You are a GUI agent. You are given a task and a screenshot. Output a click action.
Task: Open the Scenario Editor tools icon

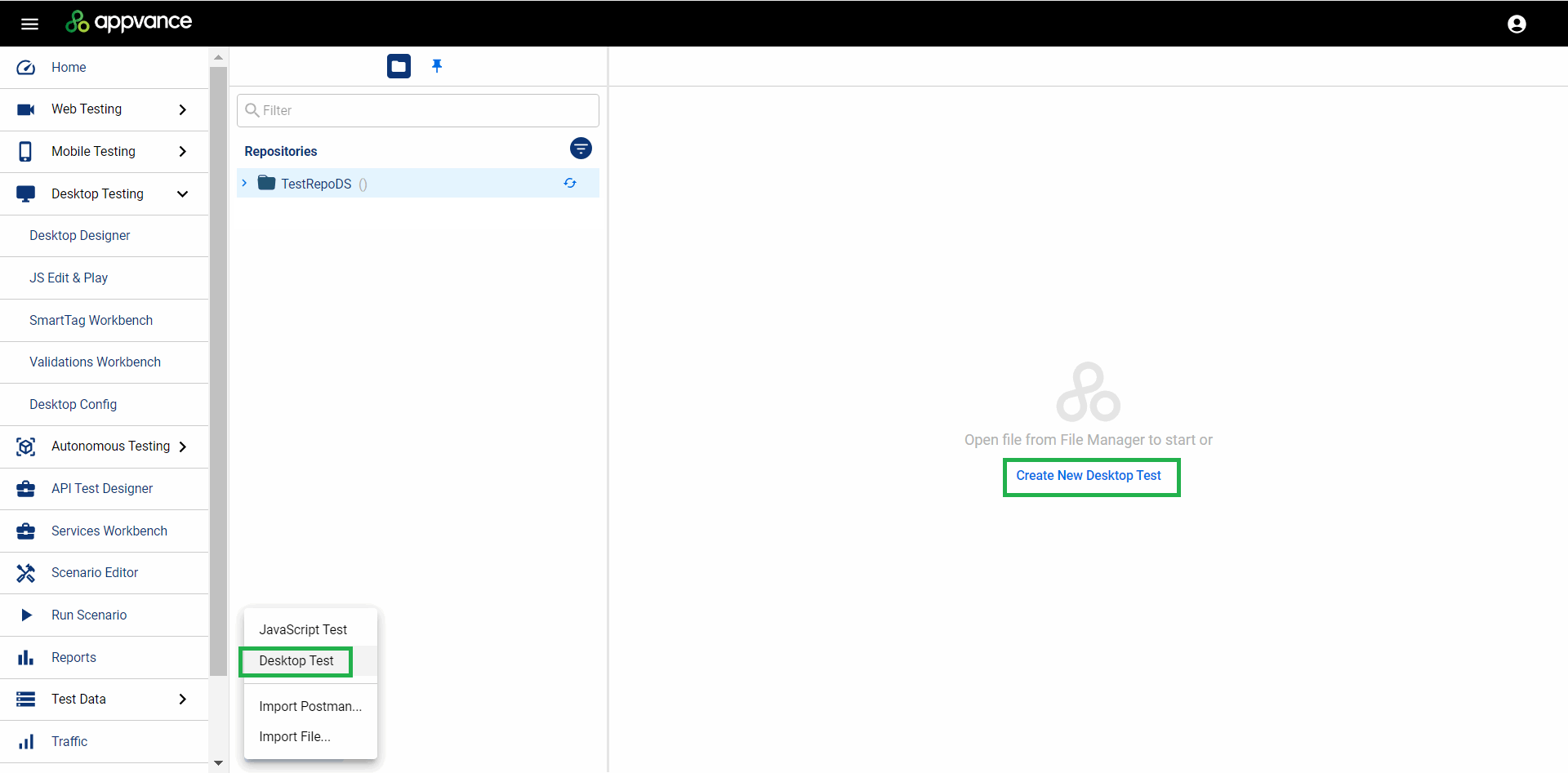tap(26, 573)
